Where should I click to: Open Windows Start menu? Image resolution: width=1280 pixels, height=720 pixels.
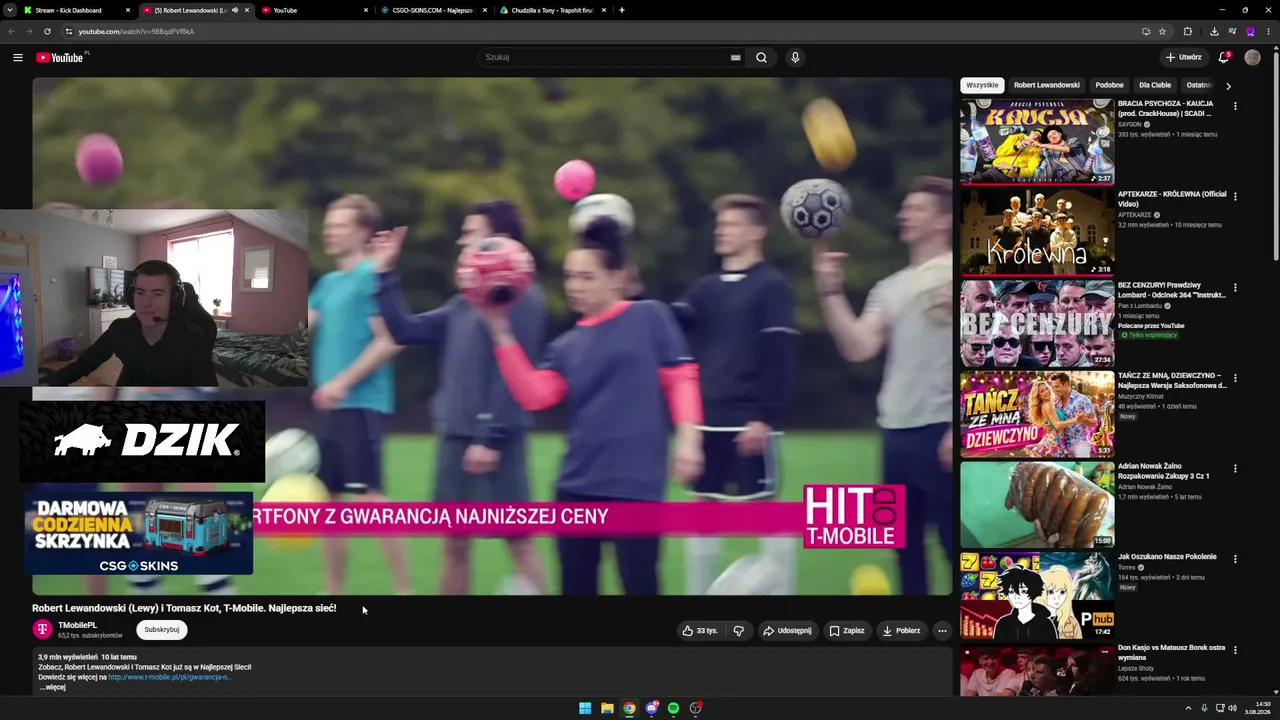pyautogui.click(x=585, y=708)
